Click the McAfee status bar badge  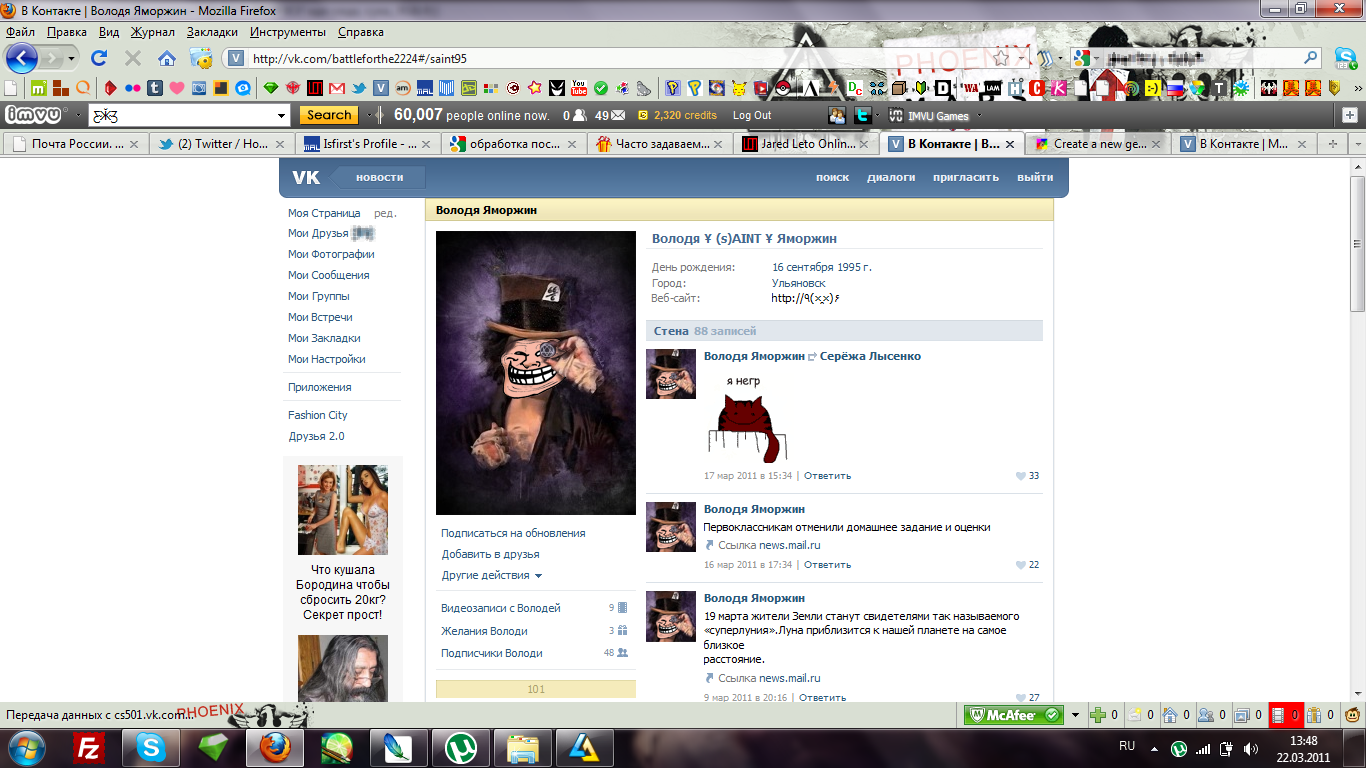tap(1015, 715)
